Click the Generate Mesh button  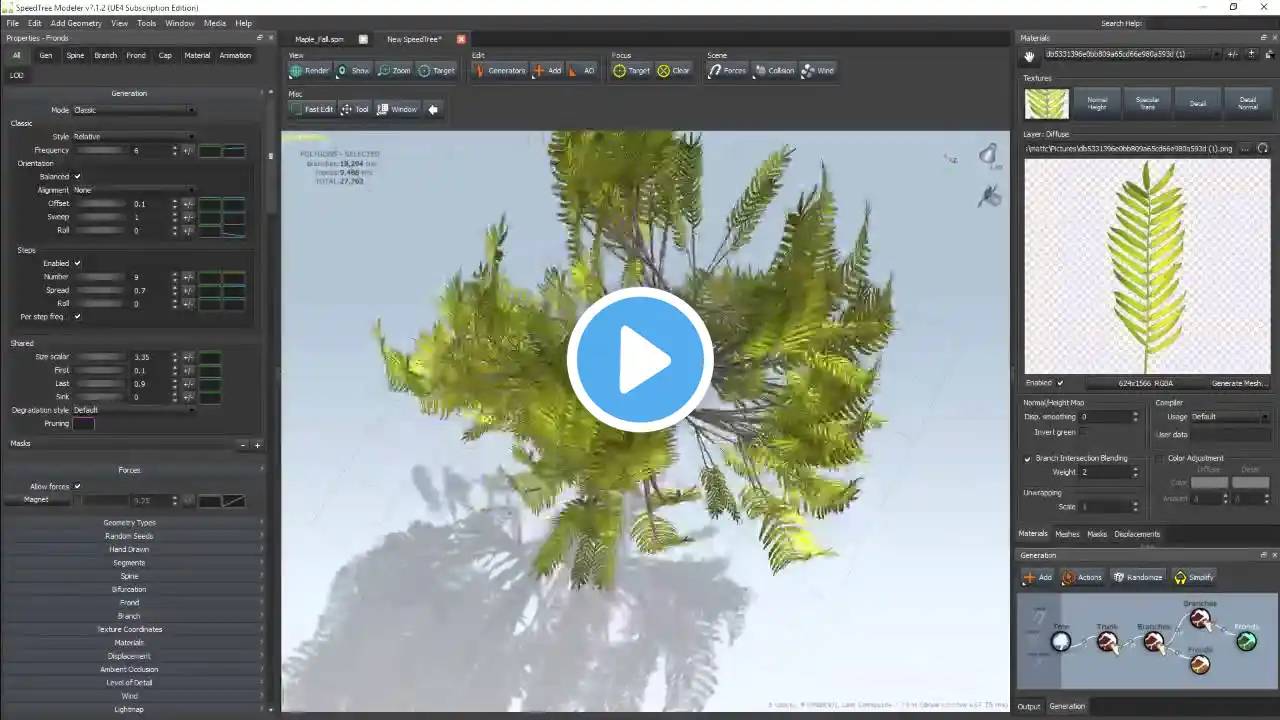pyautogui.click(x=1239, y=383)
